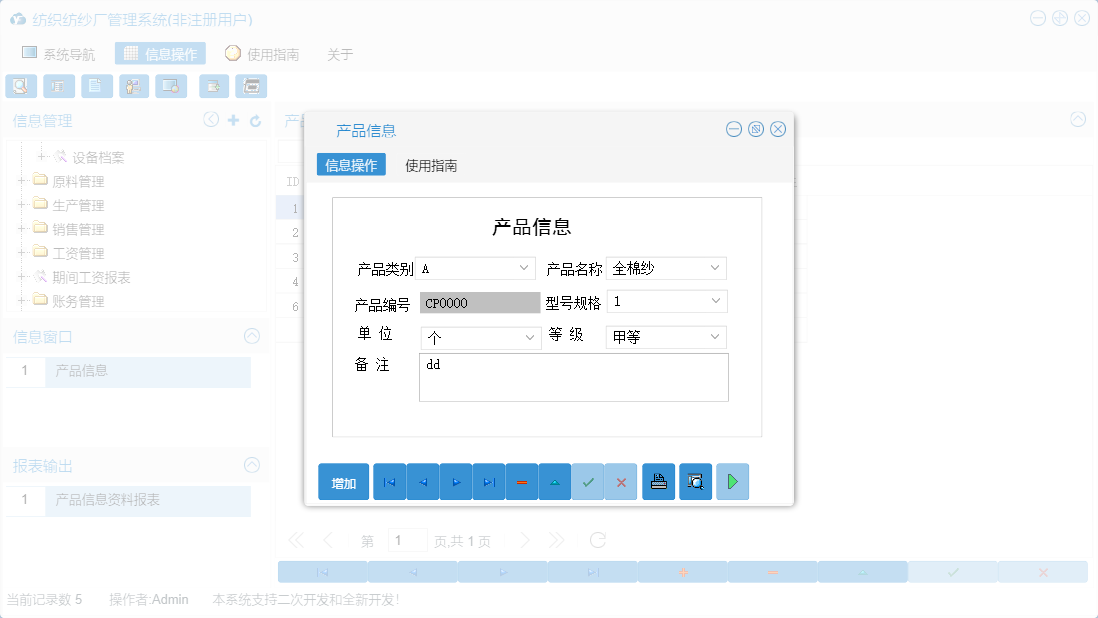Click the print icon in product dialog

point(658,481)
